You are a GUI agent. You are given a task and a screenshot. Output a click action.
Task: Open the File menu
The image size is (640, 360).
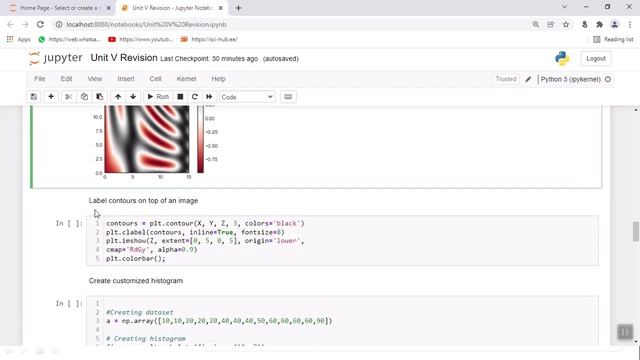[40, 79]
